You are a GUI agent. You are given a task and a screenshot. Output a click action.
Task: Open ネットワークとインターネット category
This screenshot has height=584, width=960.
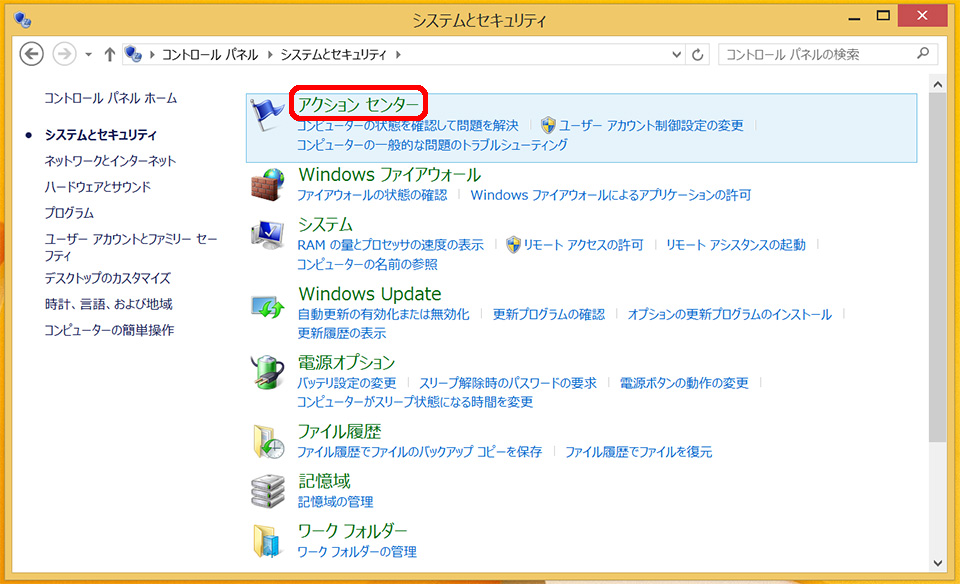click(110, 161)
